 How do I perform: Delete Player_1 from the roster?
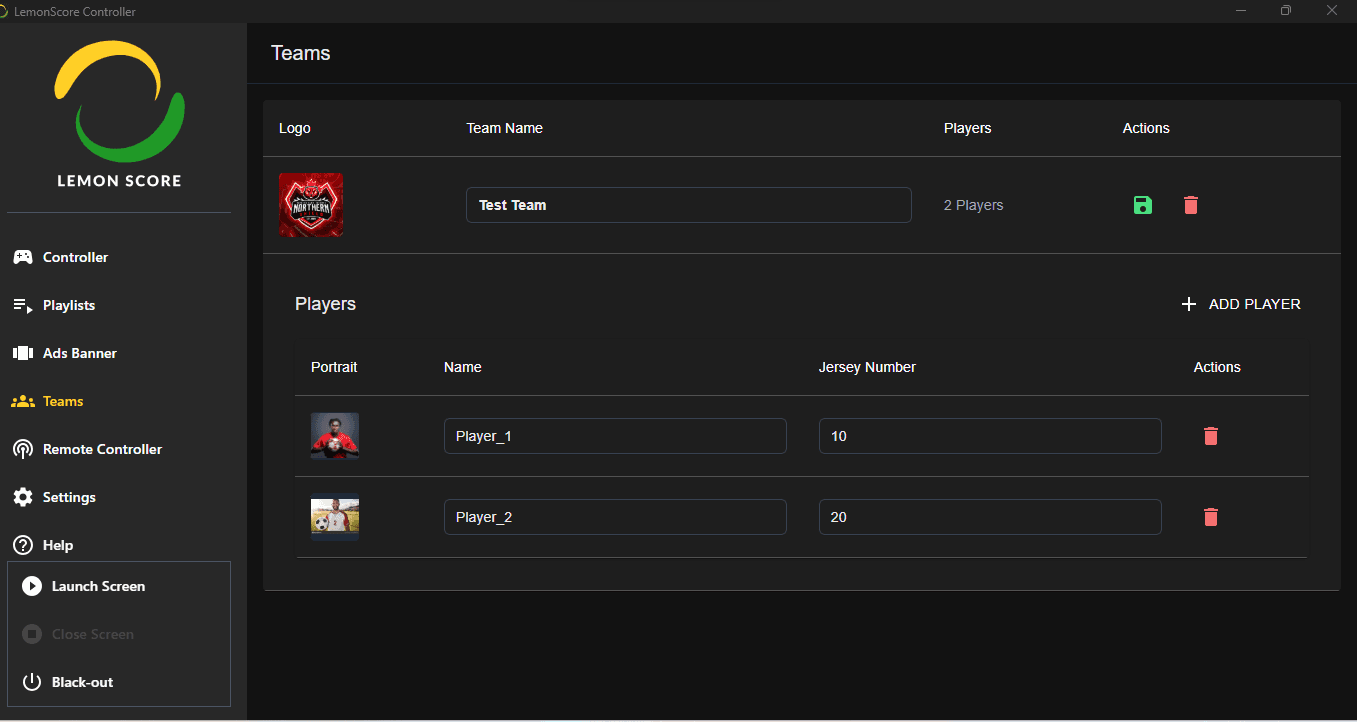coord(1210,436)
